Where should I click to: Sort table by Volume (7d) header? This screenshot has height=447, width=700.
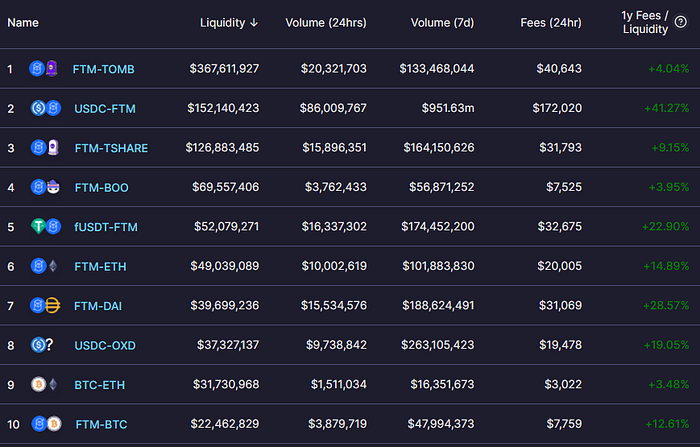[x=442, y=23]
